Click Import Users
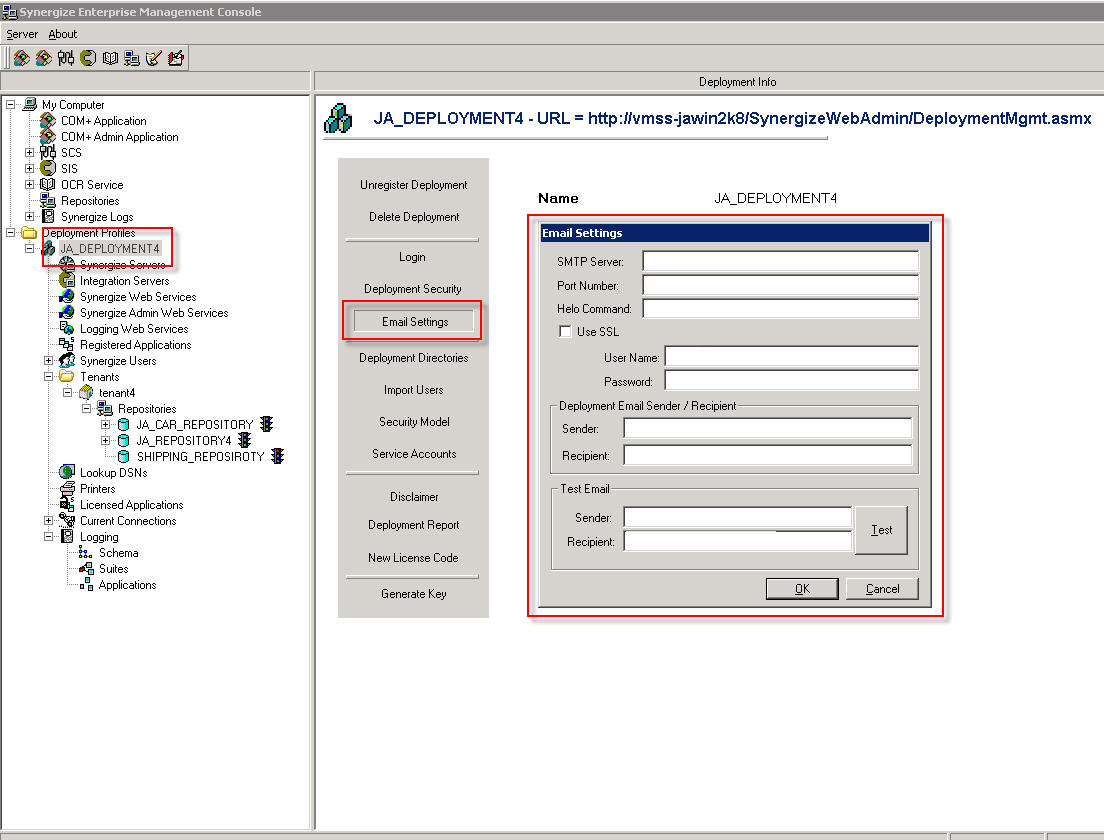Viewport: 1104px width, 840px height. pyautogui.click(x=413, y=390)
